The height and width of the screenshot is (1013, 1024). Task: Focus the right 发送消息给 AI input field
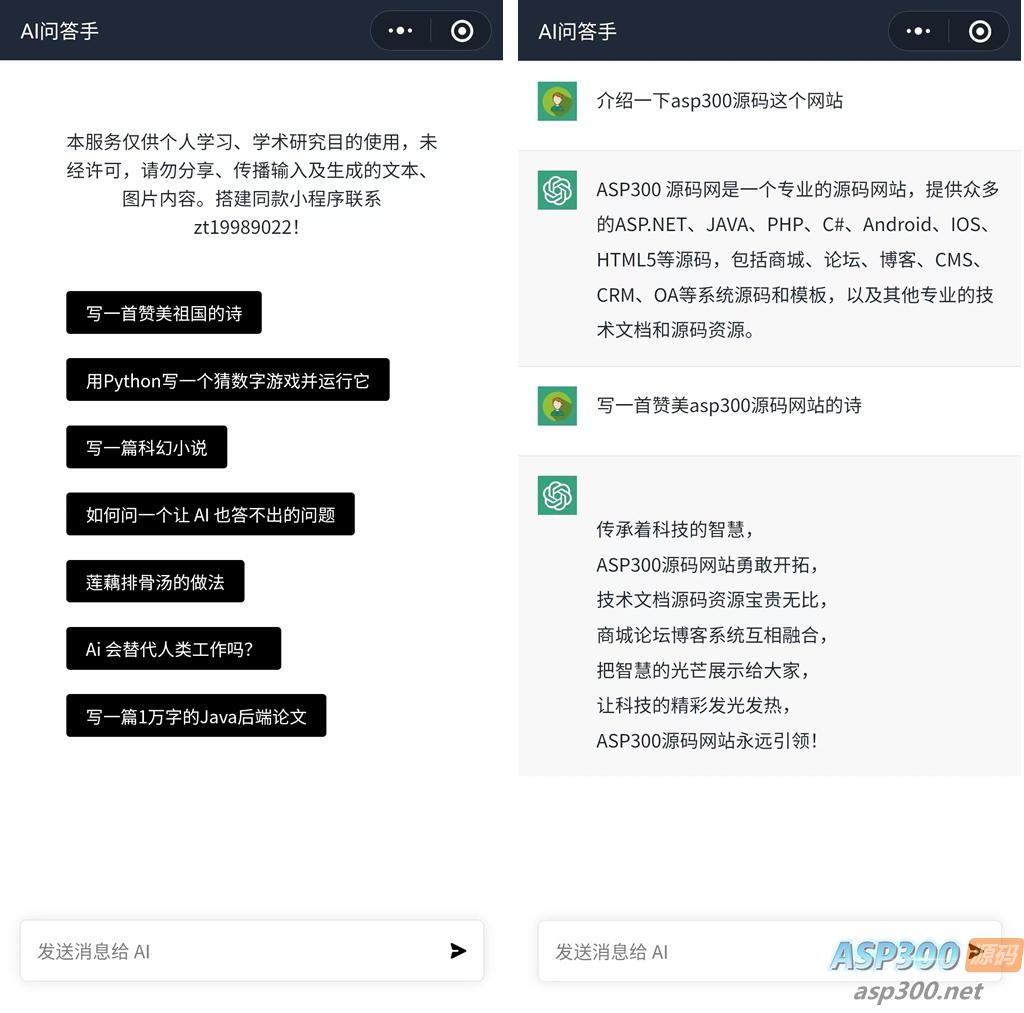coord(769,951)
